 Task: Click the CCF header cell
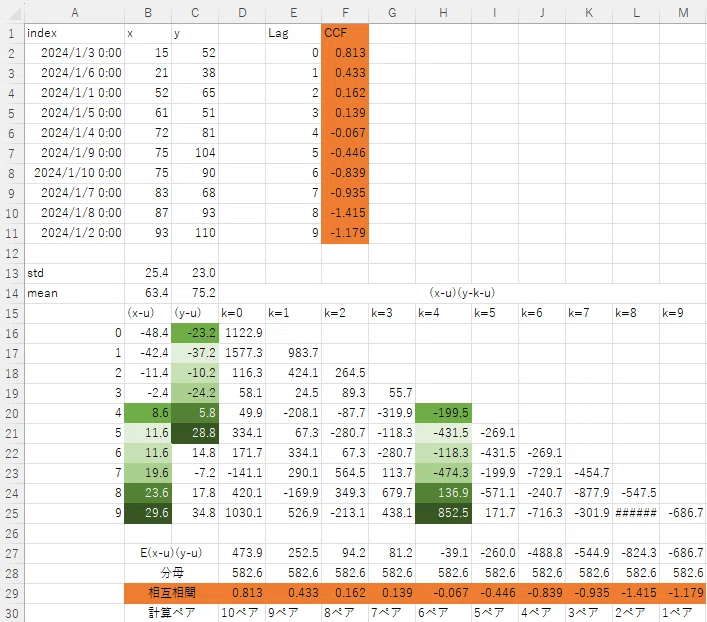click(345, 33)
